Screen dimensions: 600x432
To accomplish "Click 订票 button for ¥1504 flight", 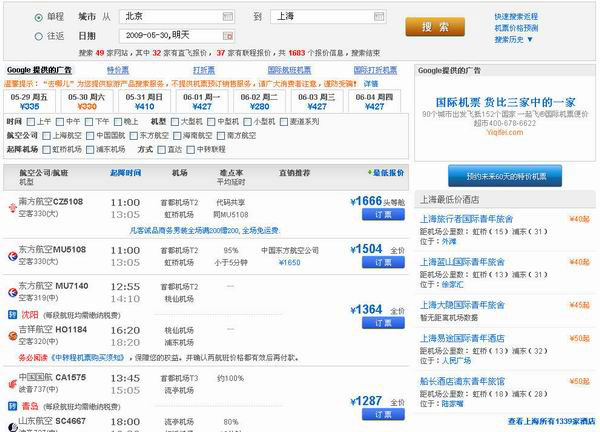I will (383, 262).
